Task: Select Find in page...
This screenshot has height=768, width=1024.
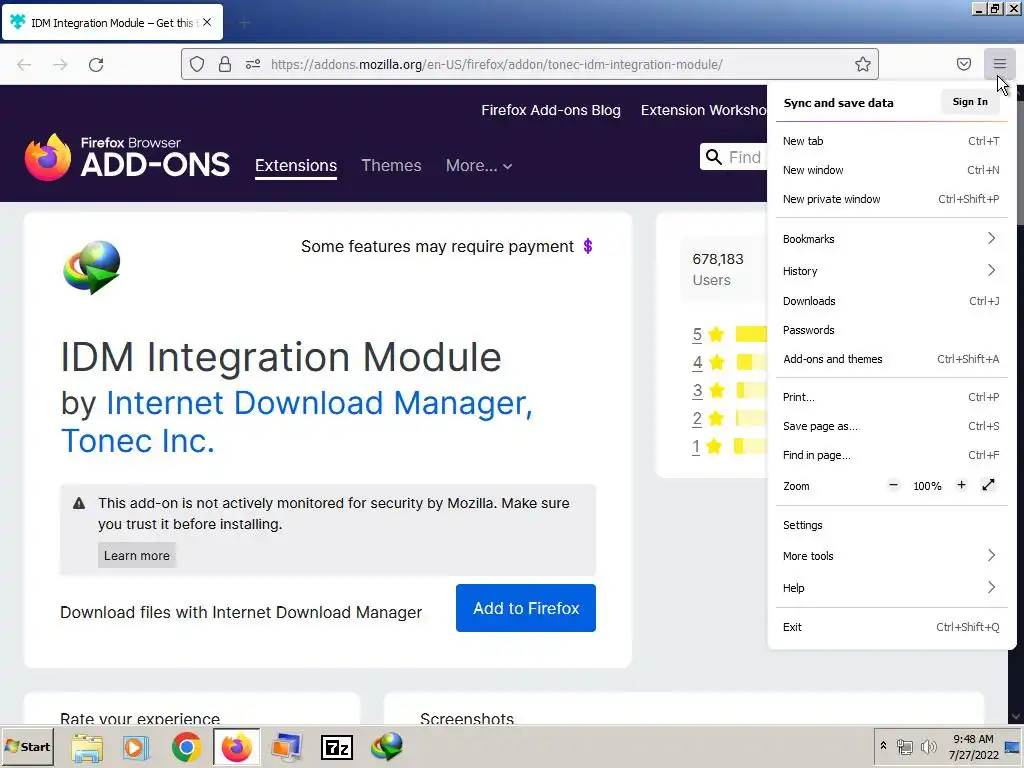Action: coord(891,455)
